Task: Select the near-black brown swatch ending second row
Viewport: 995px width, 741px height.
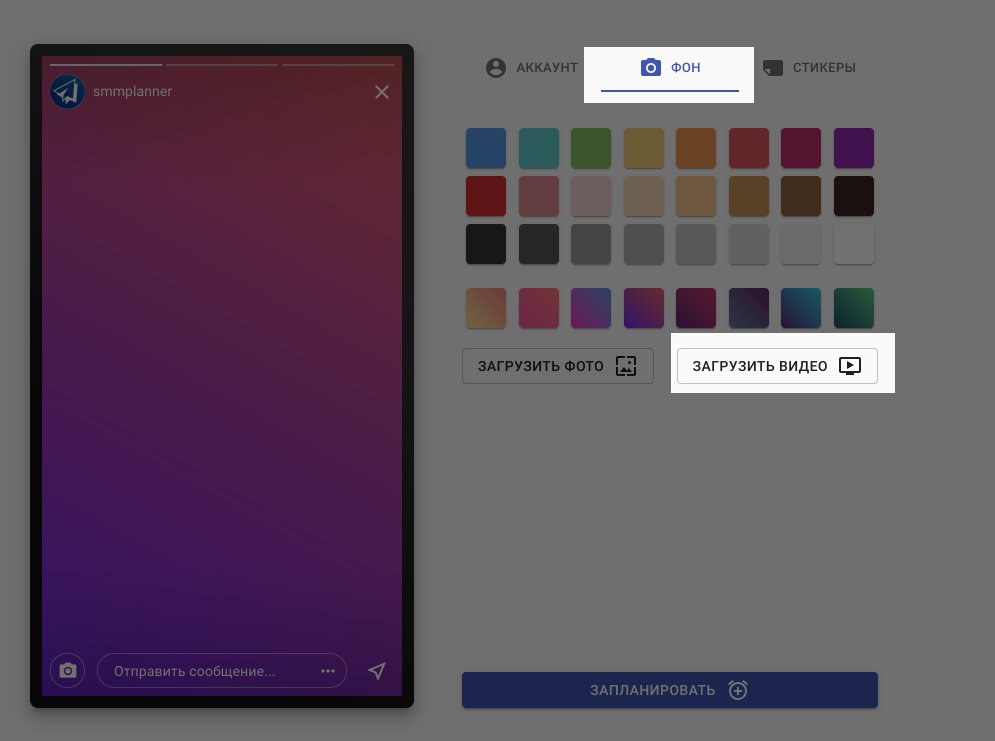Action: click(853, 196)
